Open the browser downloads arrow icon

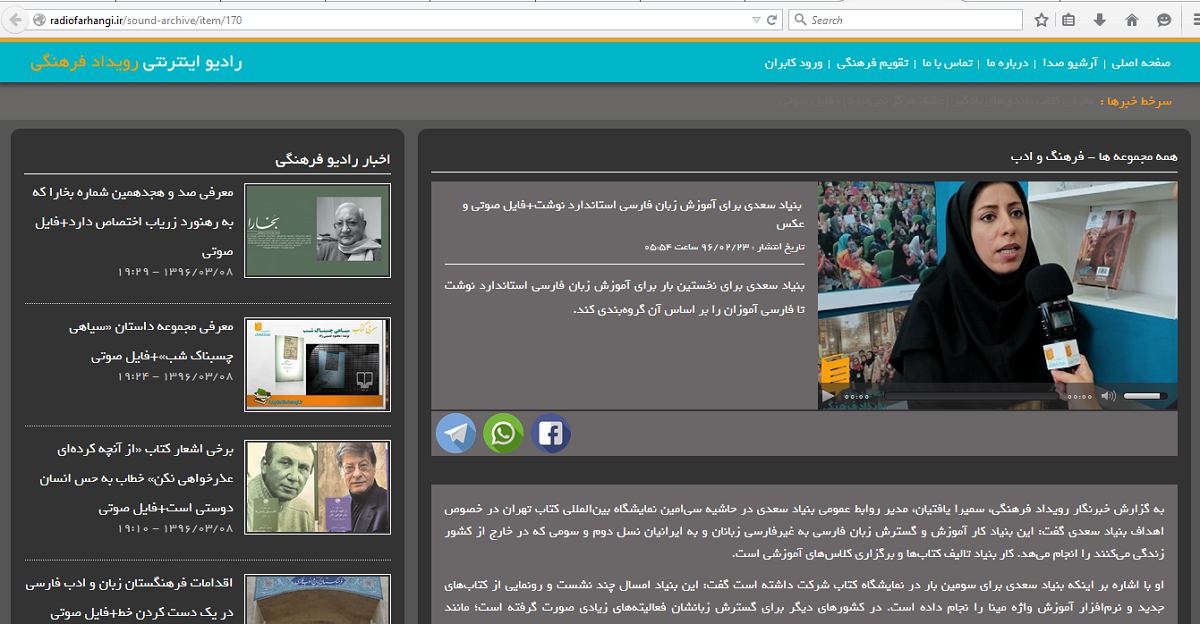1100,20
